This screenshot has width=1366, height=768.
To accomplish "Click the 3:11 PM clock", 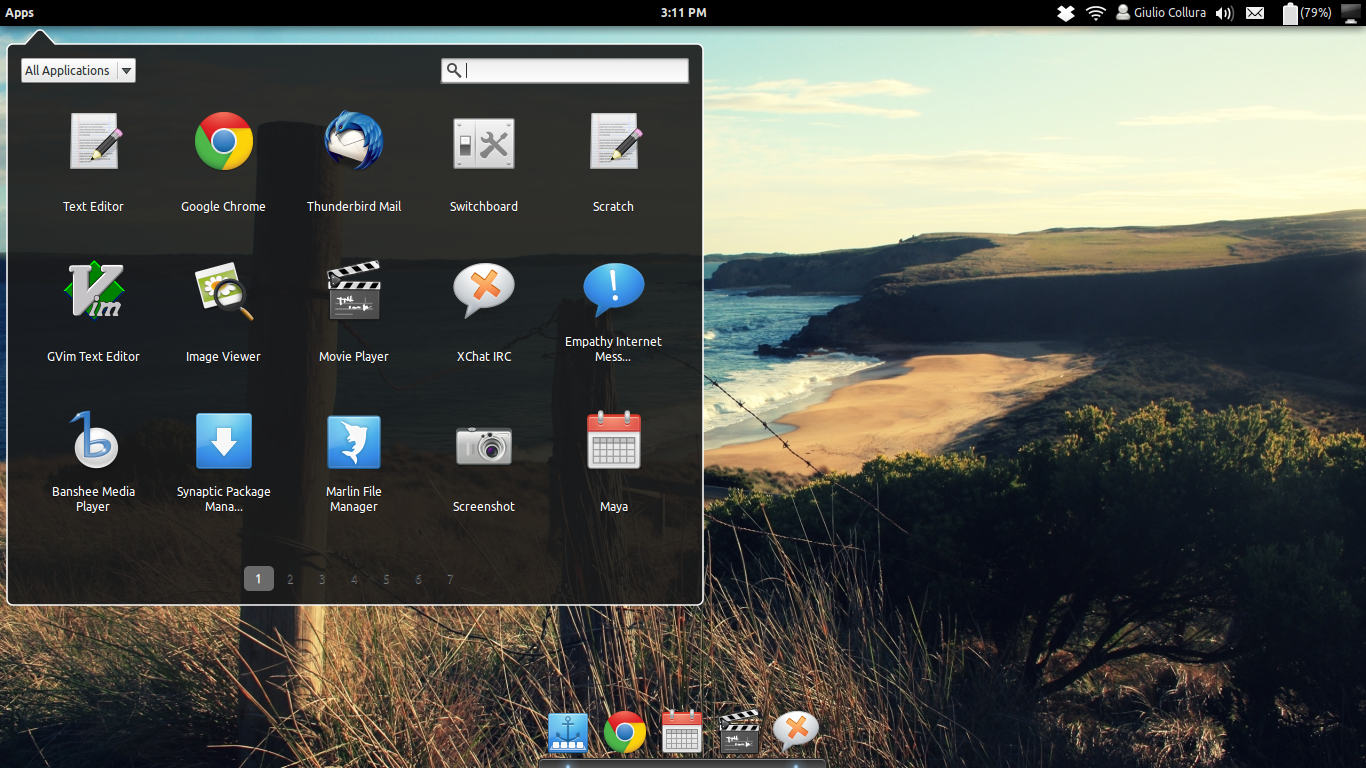I will [683, 13].
